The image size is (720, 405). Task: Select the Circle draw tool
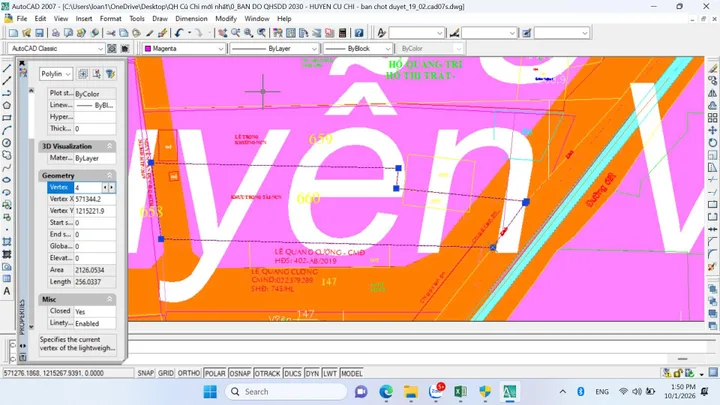(7, 143)
